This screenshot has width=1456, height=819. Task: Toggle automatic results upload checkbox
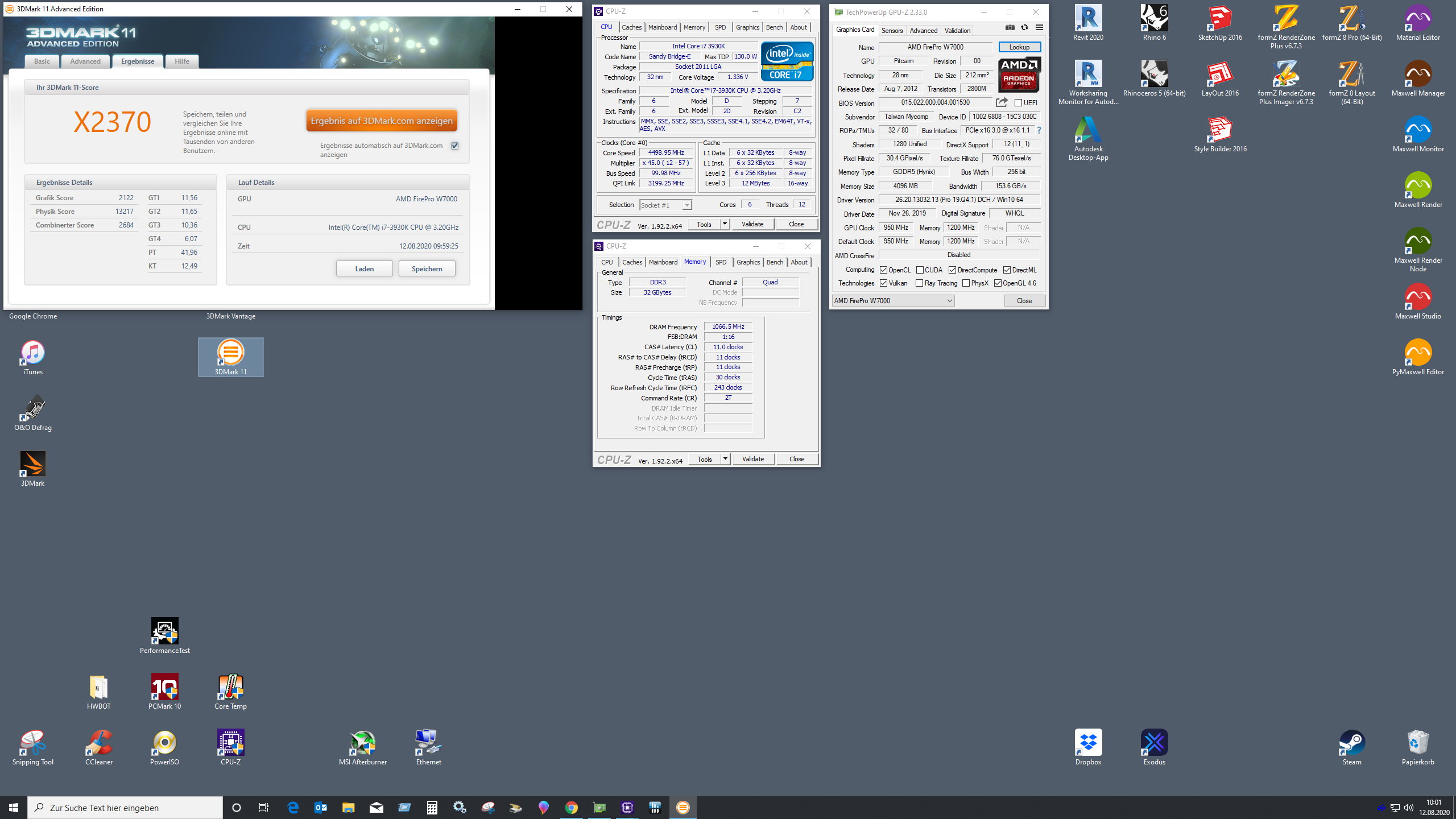(x=454, y=146)
